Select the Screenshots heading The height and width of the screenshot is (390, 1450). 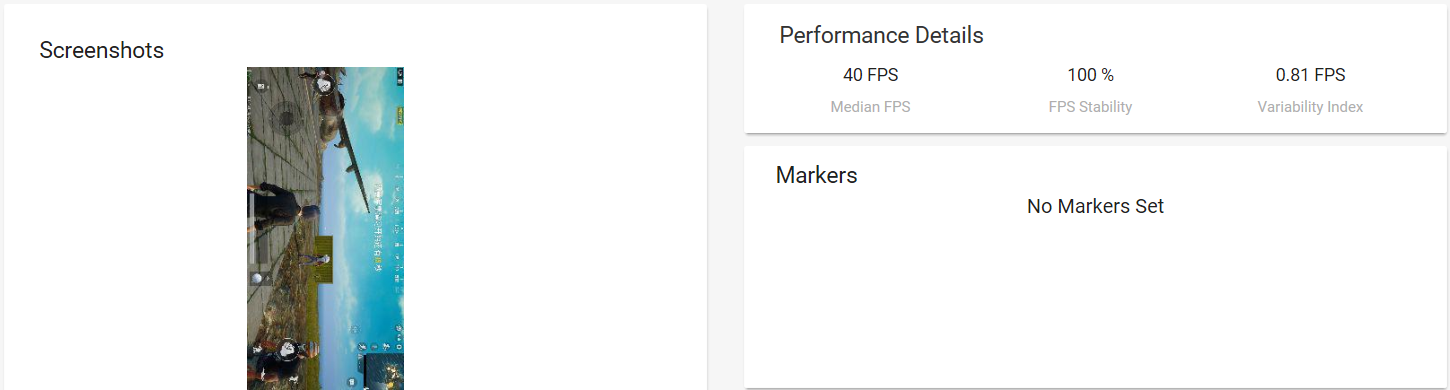pyautogui.click(x=102, y=50)
